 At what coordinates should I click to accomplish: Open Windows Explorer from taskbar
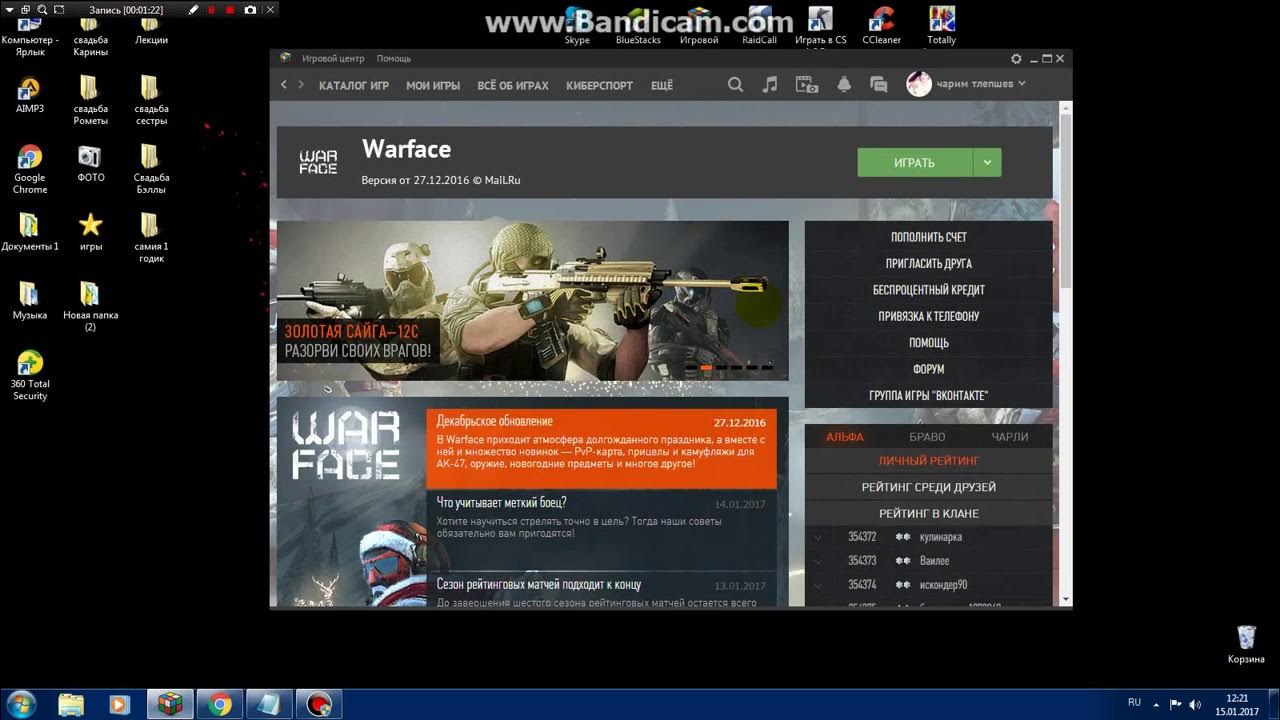(71, 704)
